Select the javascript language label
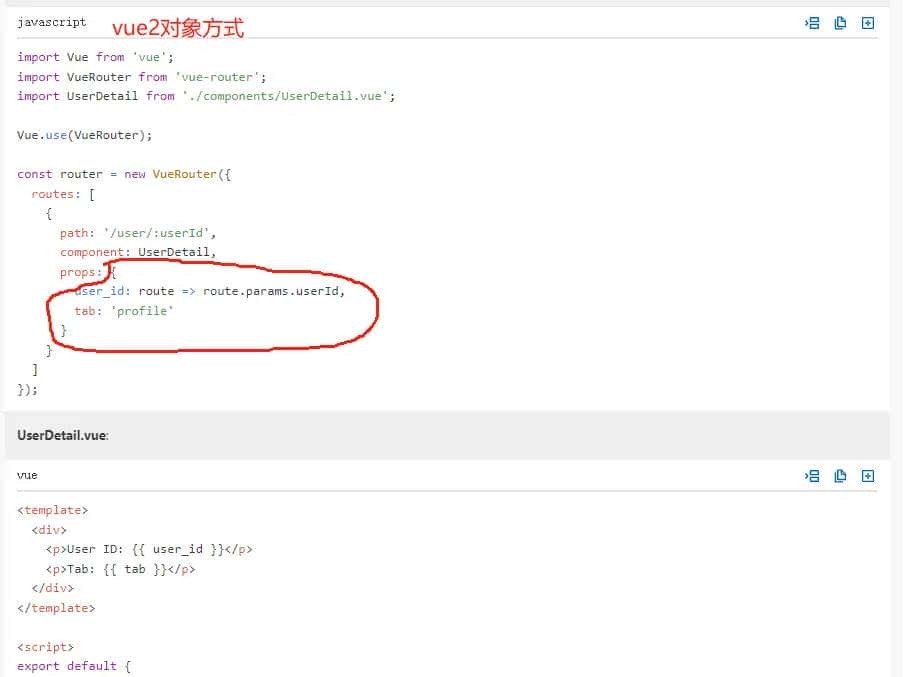Screen dimensions: 907x677 click(x=51, y=22)
